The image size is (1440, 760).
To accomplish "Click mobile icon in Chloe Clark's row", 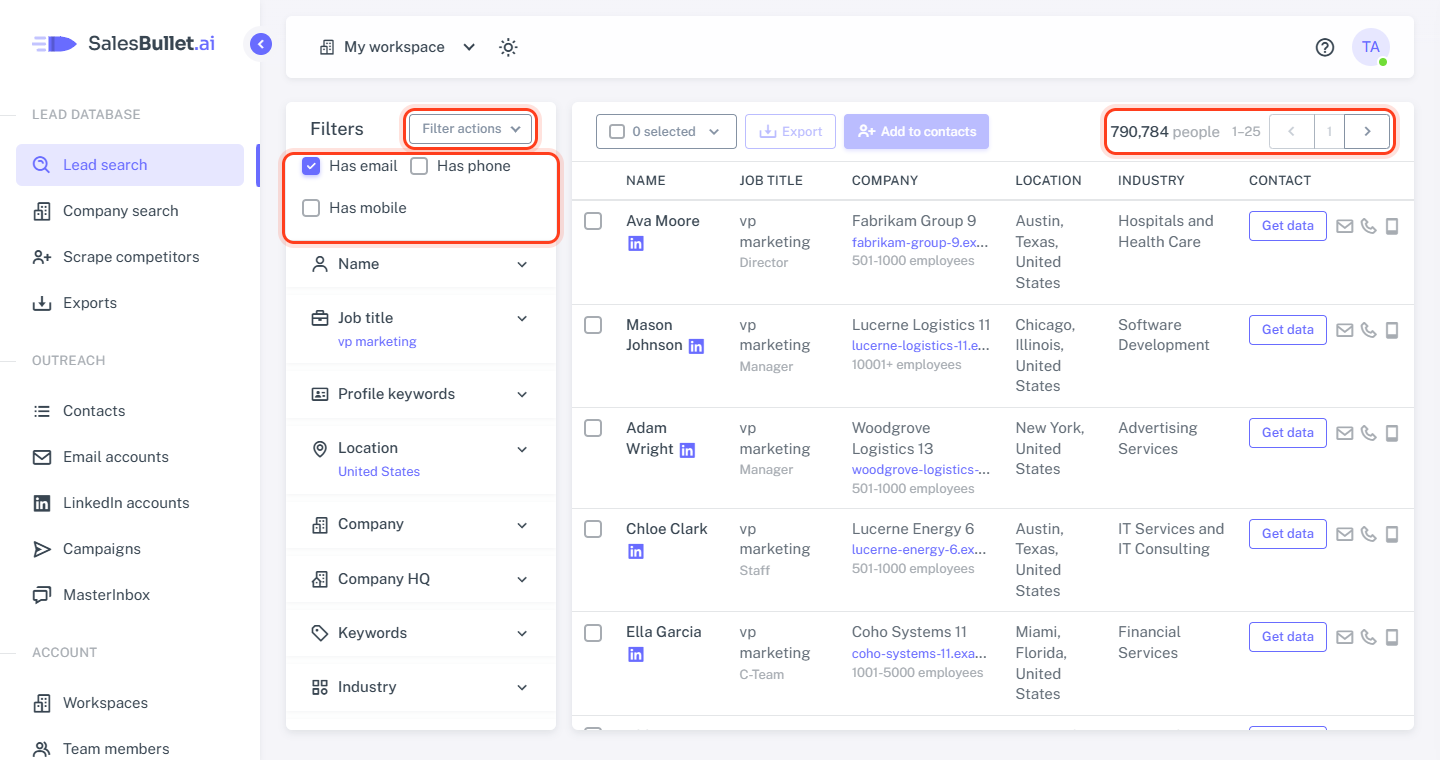I will [1392, 534].
